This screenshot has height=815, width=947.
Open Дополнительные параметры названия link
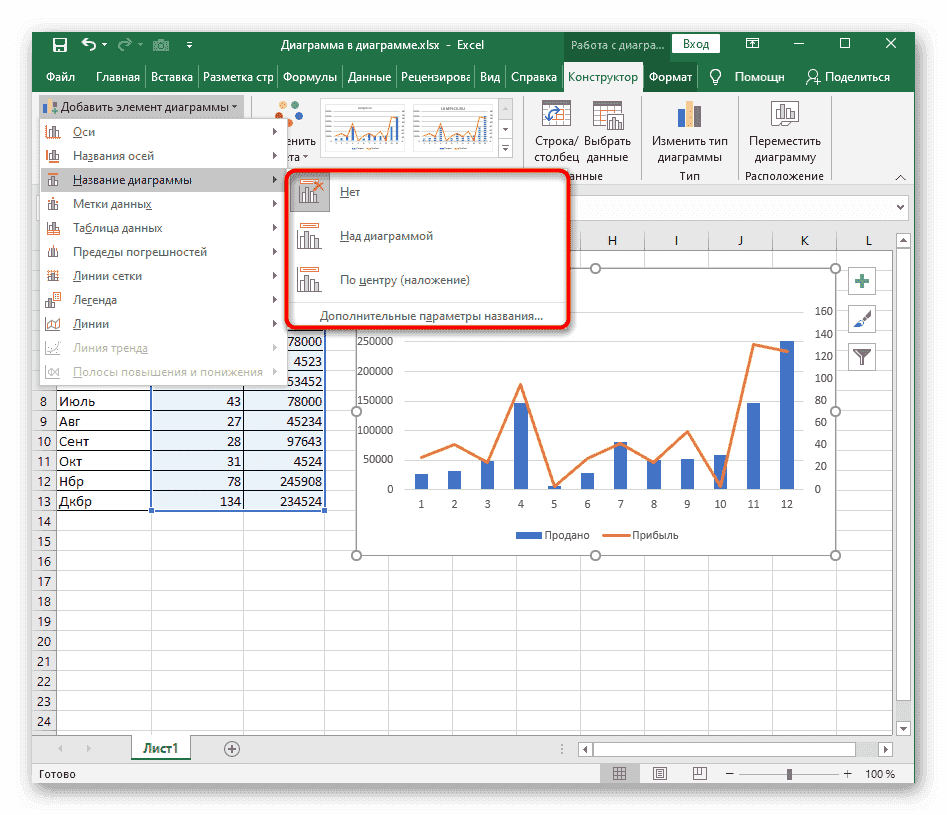(431, 316)
